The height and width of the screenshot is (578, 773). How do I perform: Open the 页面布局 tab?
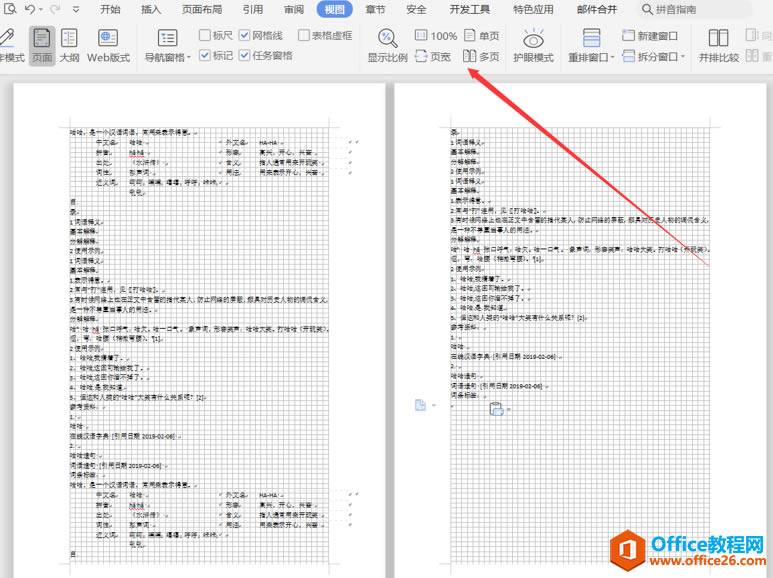pyautogui.click(x=202, y=9)
